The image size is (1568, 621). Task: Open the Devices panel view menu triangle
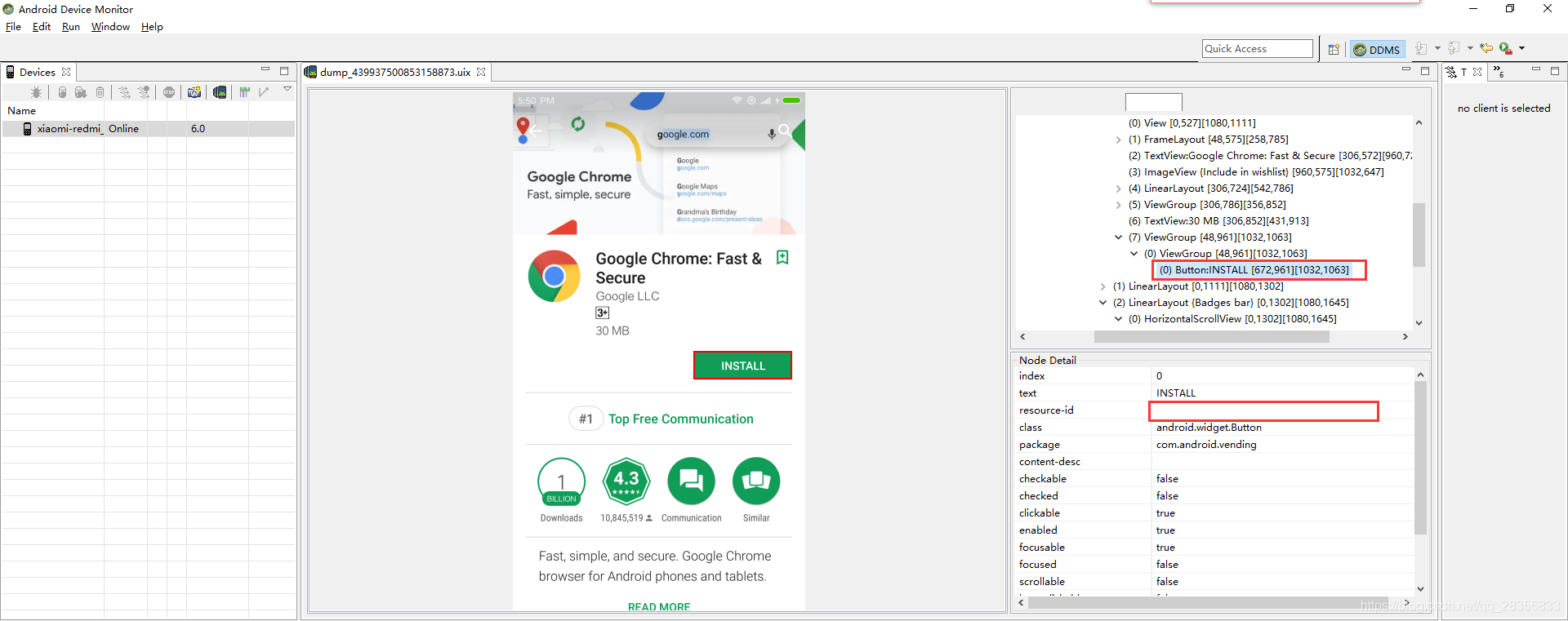coord(287,89)
